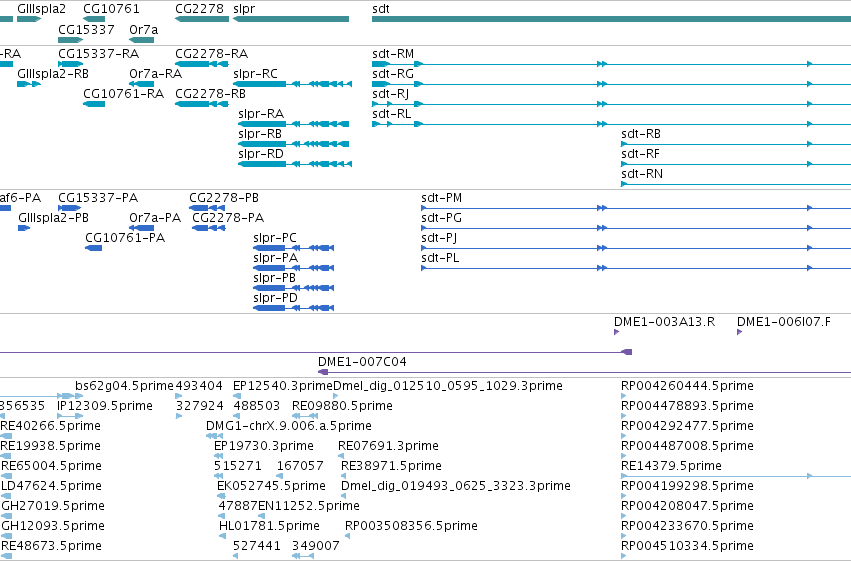Screen dimensions: 851x561
Task: Select the RE38971.5prime marker
Action: pyautogui.click(x=344, y=476)
